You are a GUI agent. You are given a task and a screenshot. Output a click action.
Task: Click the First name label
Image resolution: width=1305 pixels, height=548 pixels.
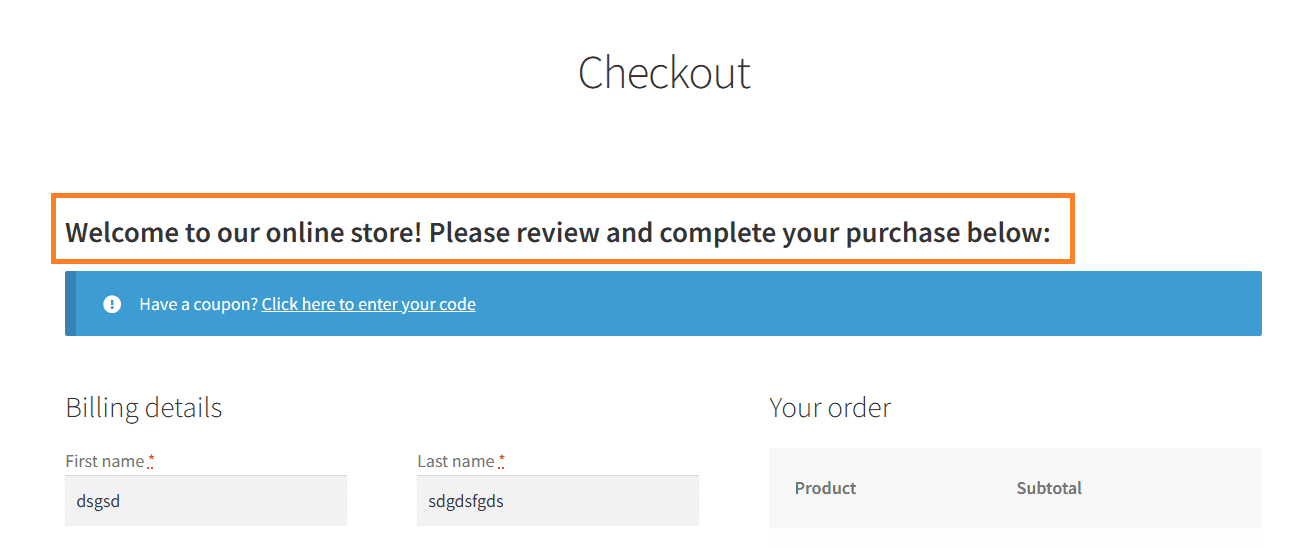(105, 461)
